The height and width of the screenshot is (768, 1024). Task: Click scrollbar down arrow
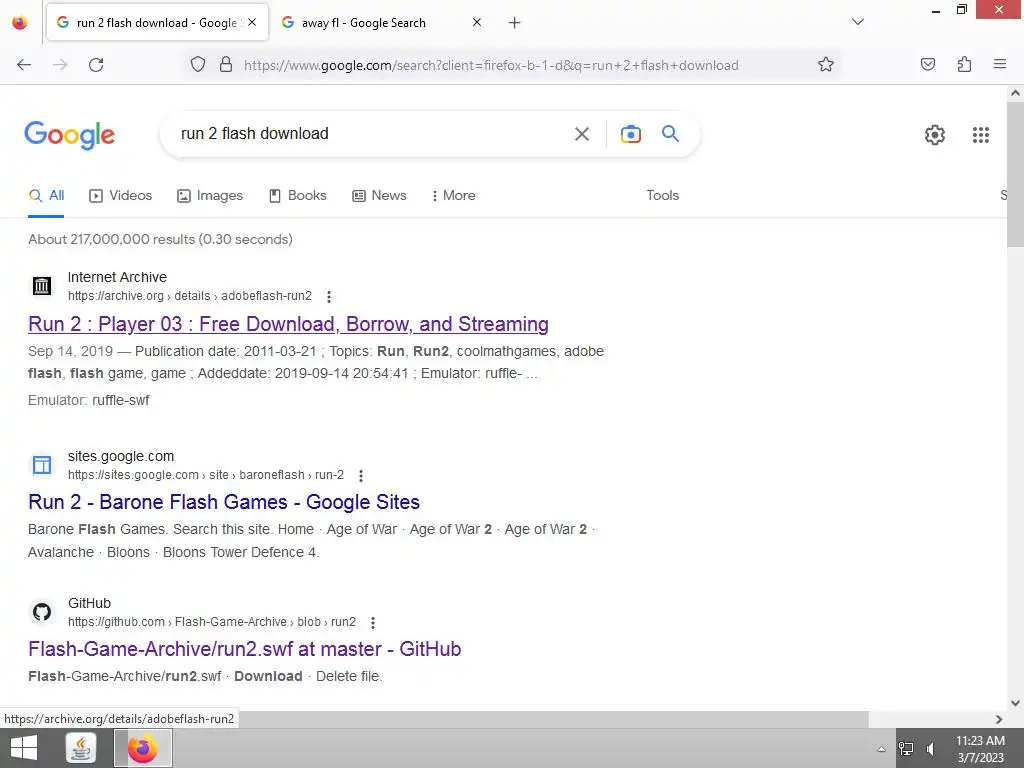[1015, 703]
